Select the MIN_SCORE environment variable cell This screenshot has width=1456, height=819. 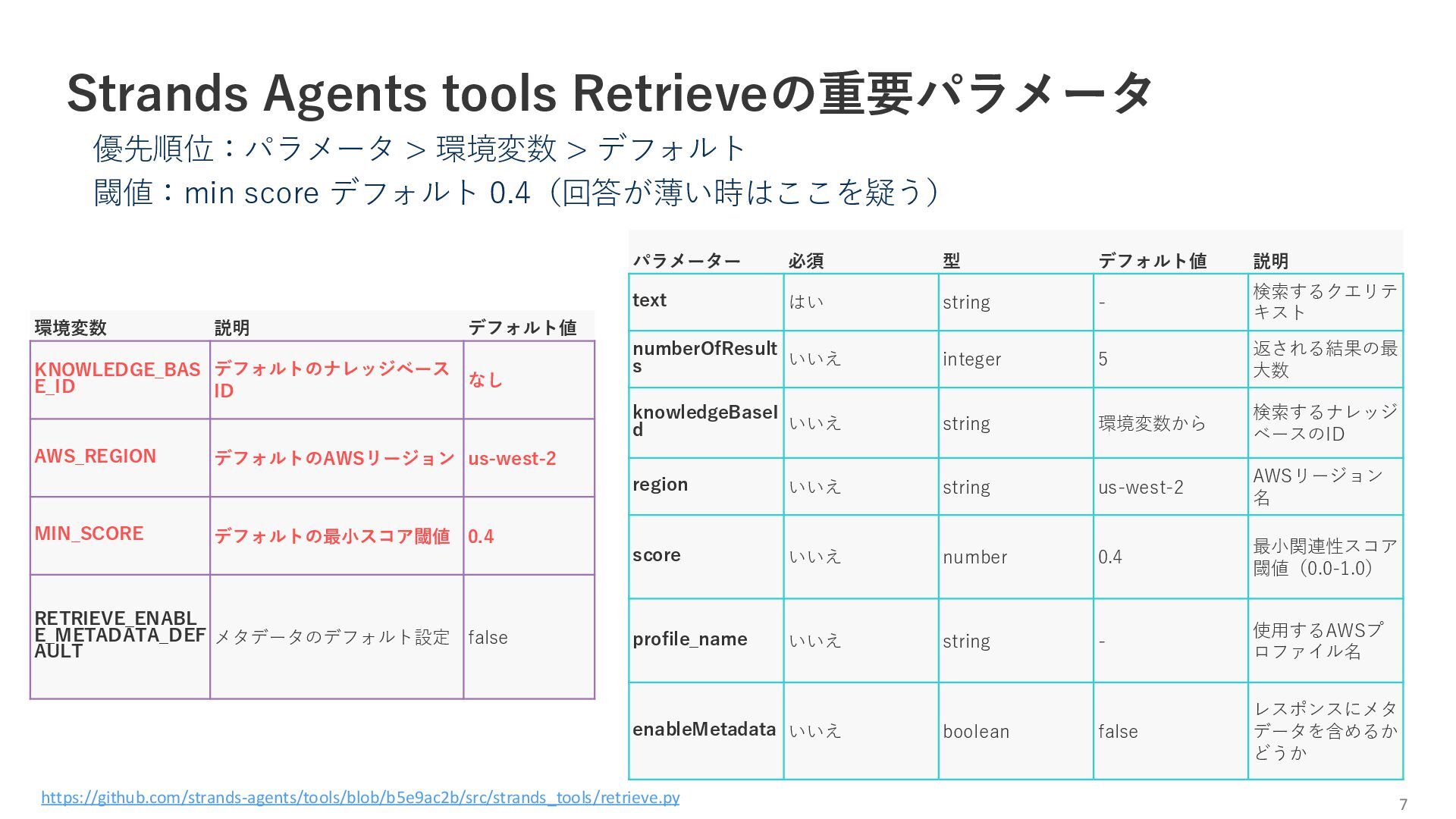click(x=89, y=534)
